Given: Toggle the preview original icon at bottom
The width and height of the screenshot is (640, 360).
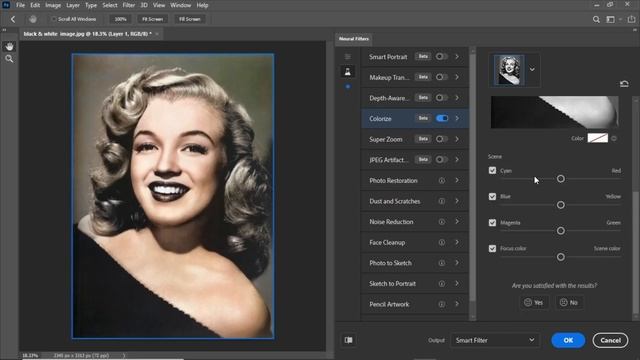Looking at the screenshot, I should 349,340.
